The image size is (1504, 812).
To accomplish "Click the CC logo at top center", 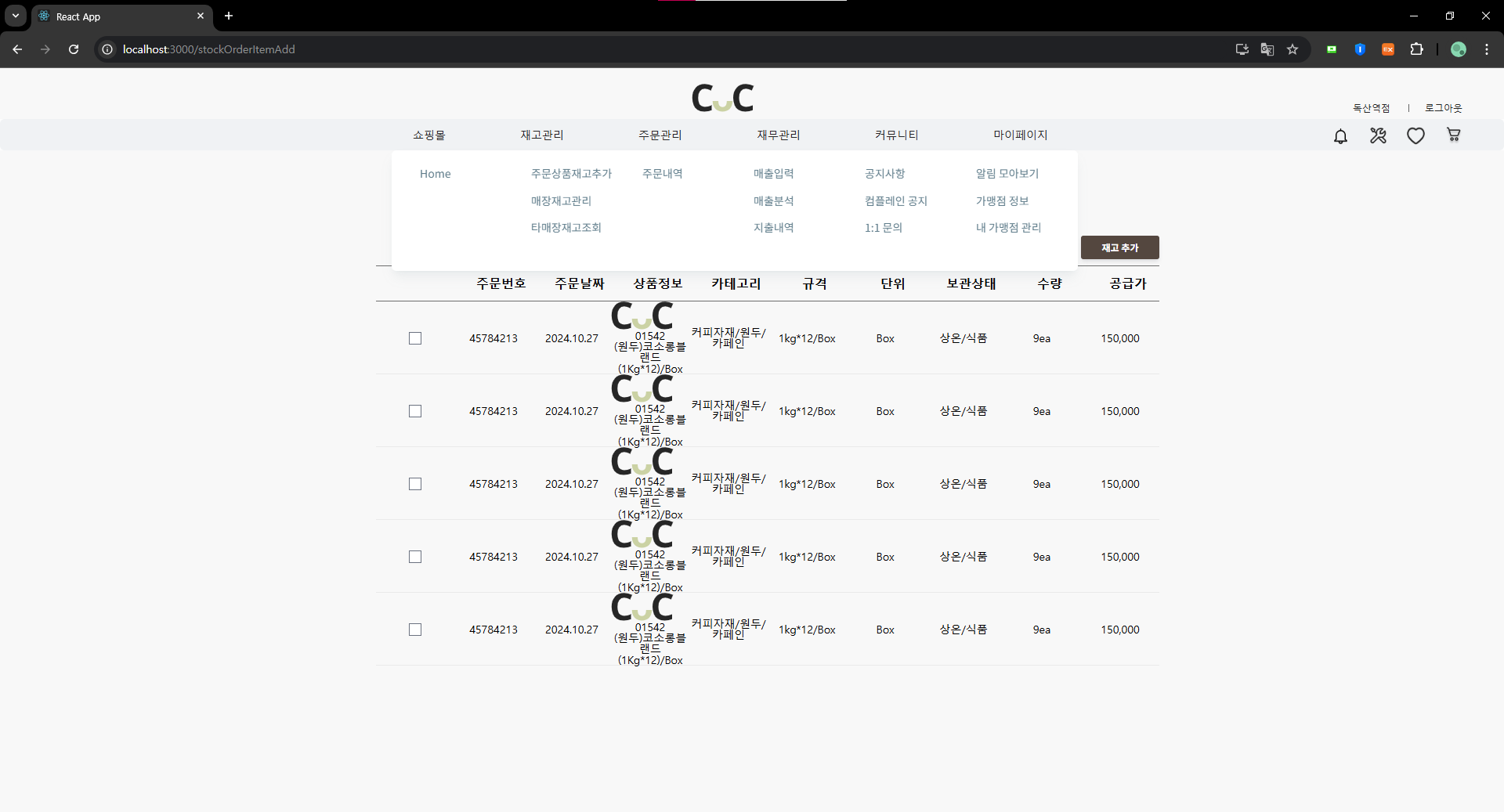I will [722, 98].
